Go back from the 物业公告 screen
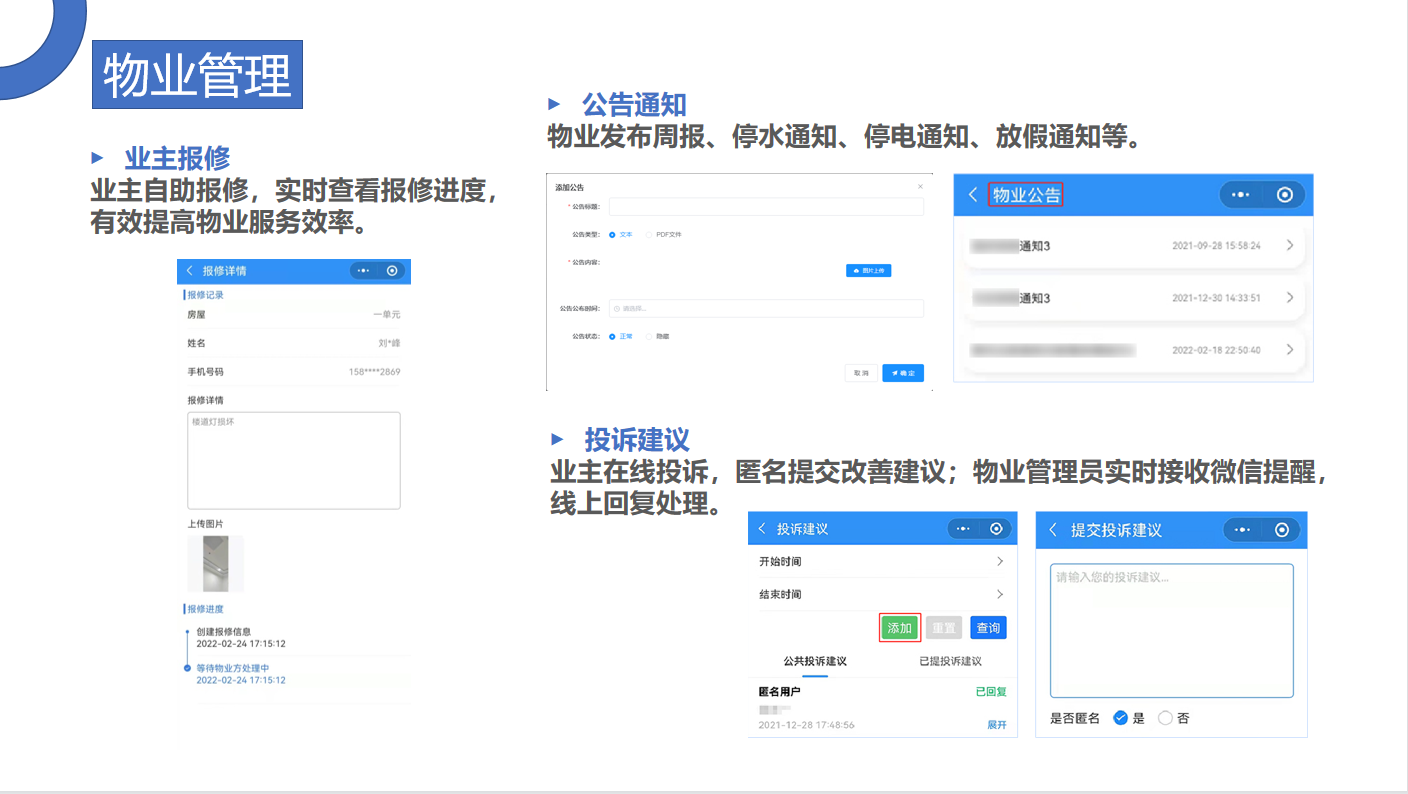 click(x=973, y=195)
